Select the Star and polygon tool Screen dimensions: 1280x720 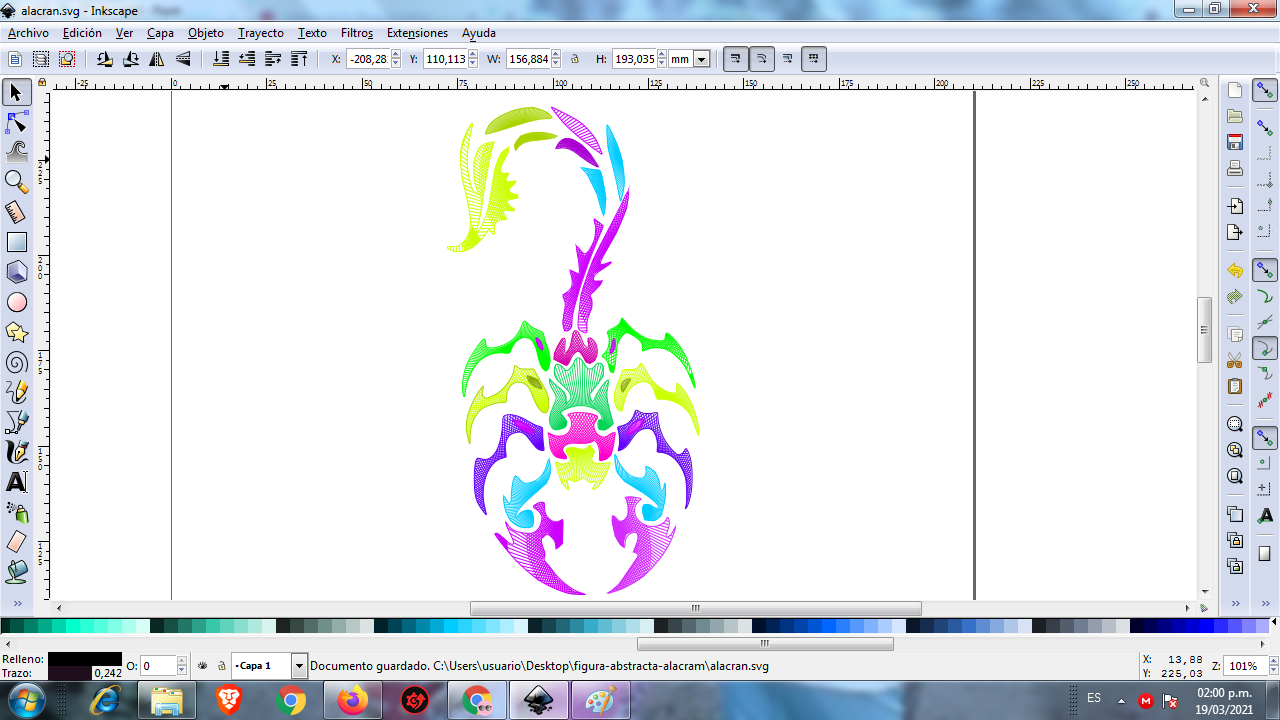click(16, 332)
